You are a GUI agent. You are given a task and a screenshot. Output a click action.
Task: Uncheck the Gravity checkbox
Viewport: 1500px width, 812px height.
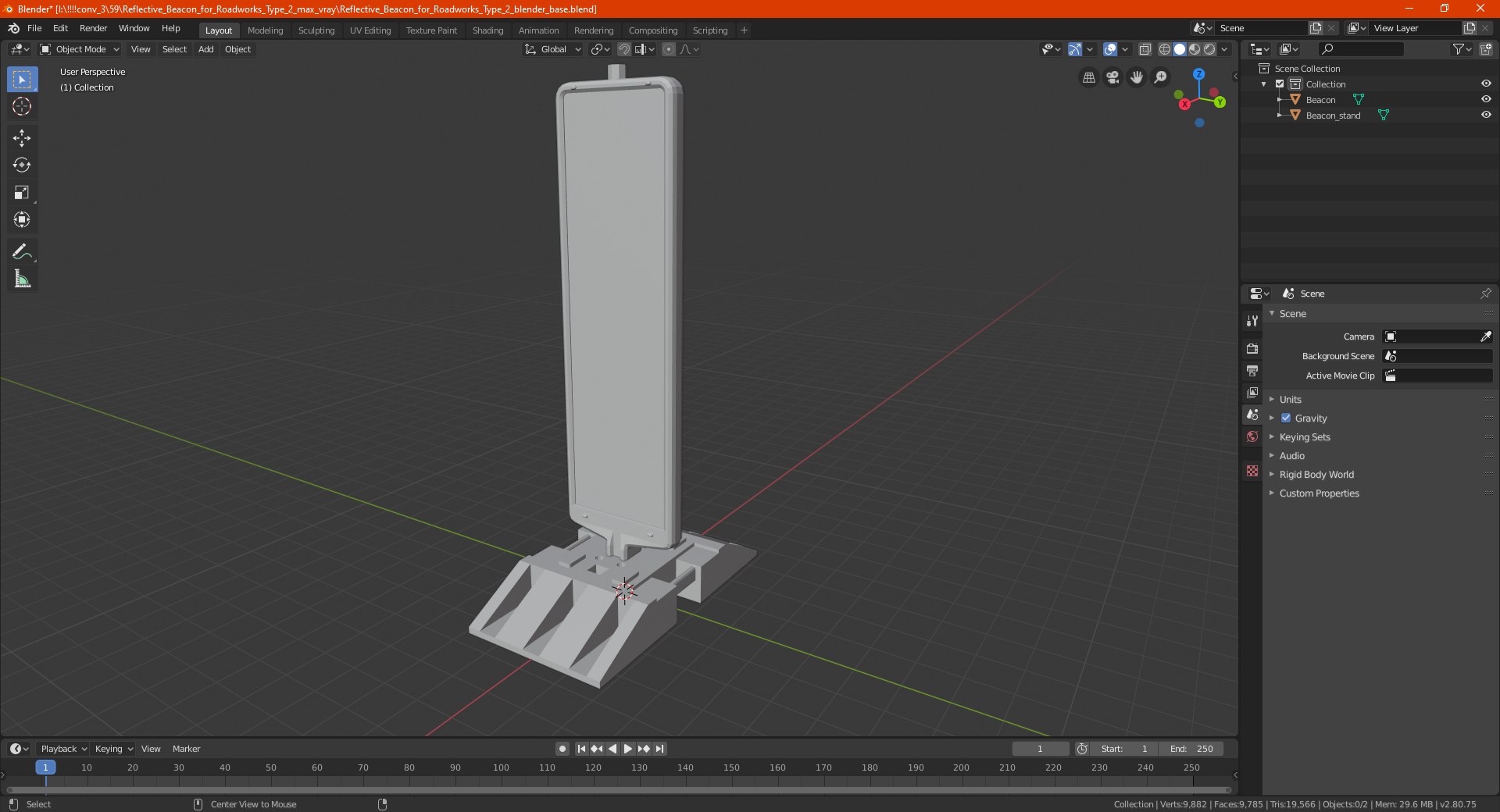[1286, 418]
